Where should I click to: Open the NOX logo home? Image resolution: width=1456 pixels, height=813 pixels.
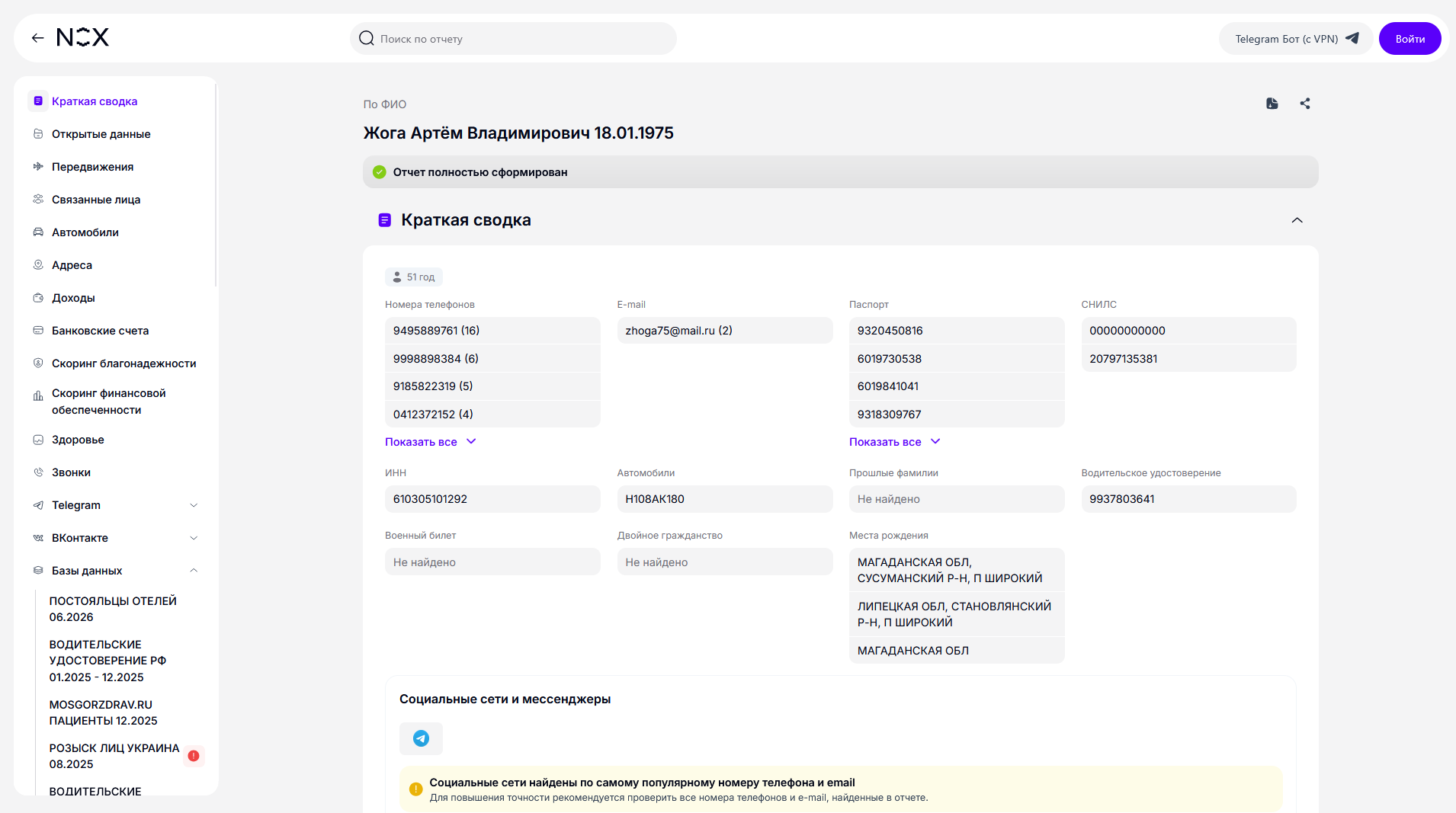point(83,37)
